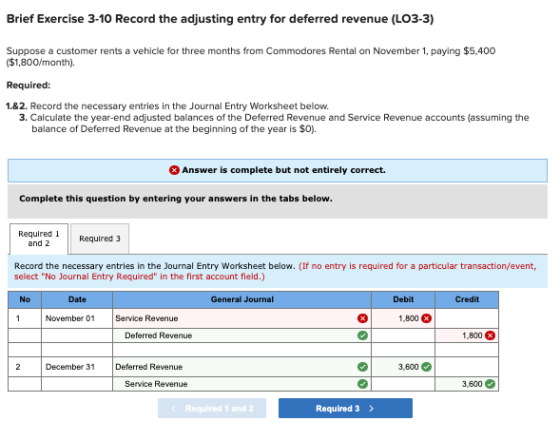Image resolution: width=560 pixels, height=440 pixels.
Task: Select the entry 1 Deferred Revenue account field
Action: click(x=242, y=335)
